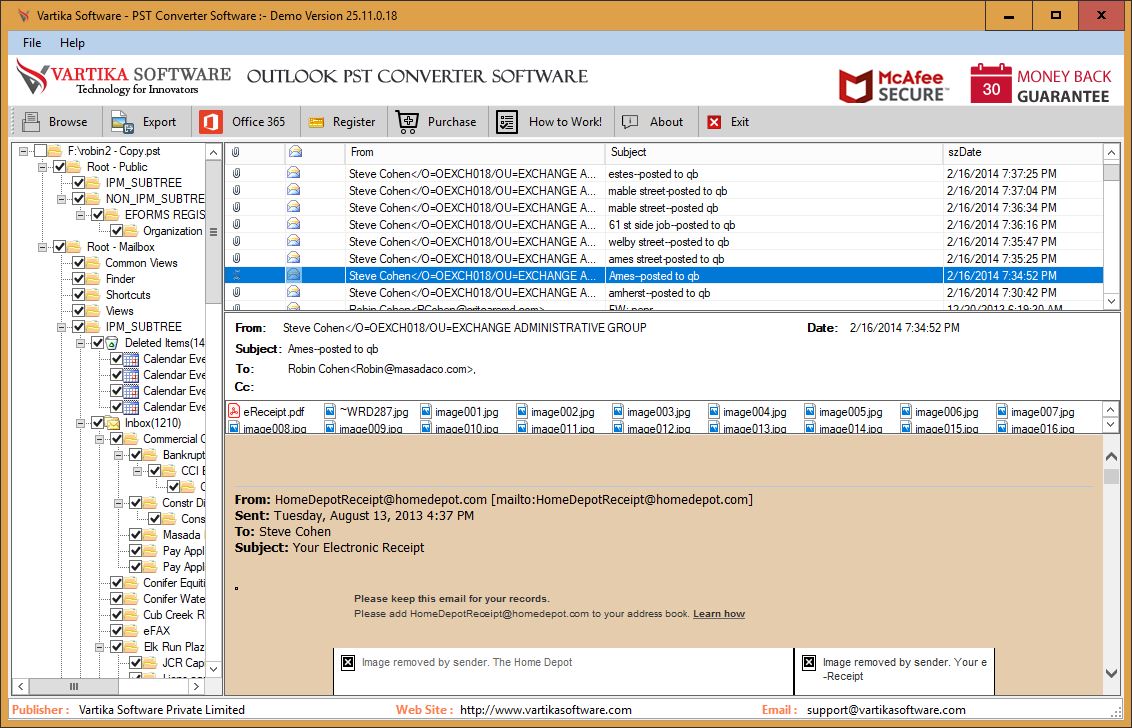Image resolution: width=1132 pixels, height=728 pixels.
Task: Open the image004.jpg attachment
Action: point(748,412)
